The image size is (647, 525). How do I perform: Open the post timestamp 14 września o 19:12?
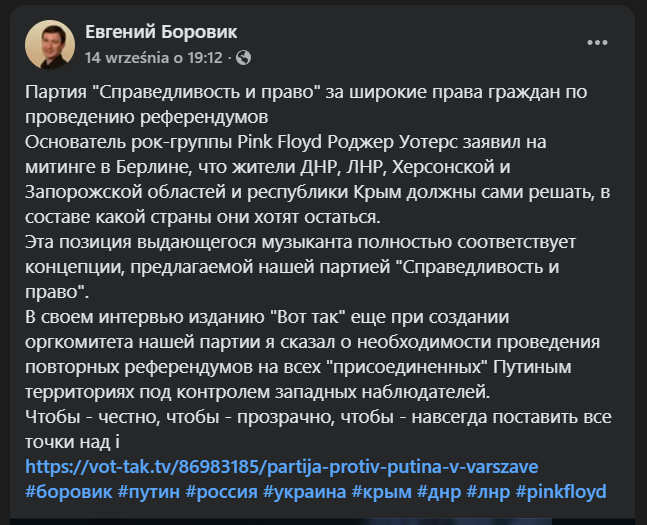154,58
